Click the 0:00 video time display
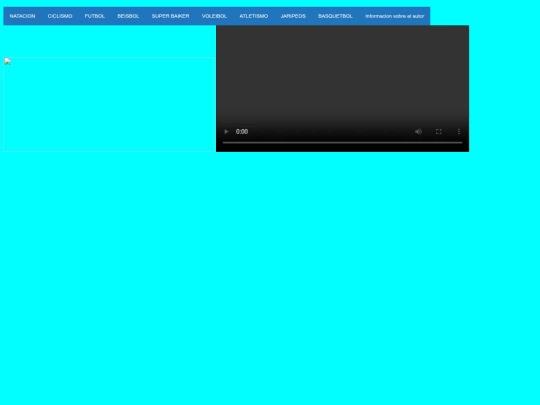540x405 pixels. (242, 132)
